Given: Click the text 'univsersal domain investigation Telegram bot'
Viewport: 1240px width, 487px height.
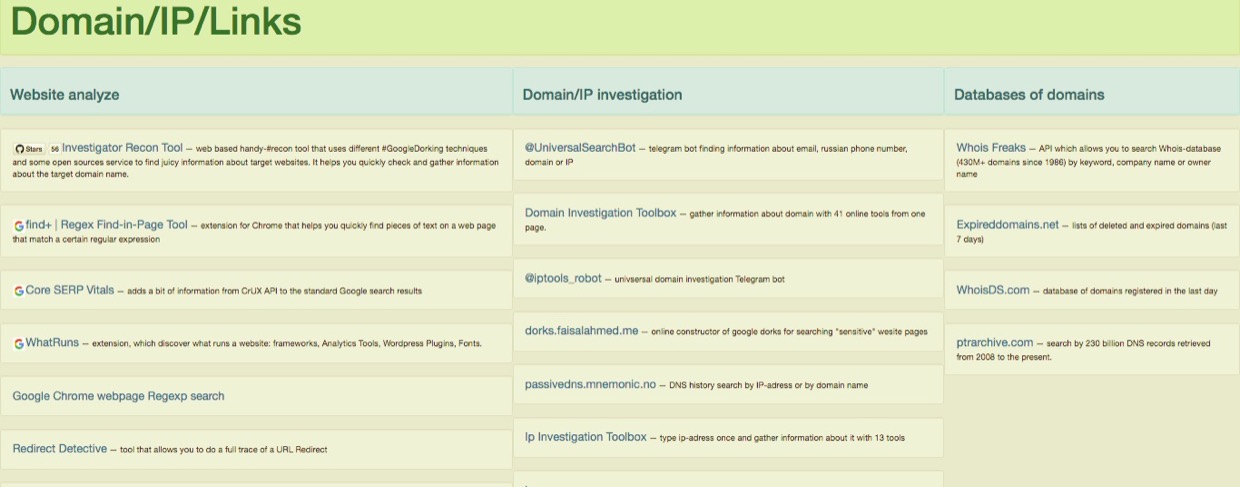Looking at the screenshot, I should pyautogui.click(x=700, y=279).
